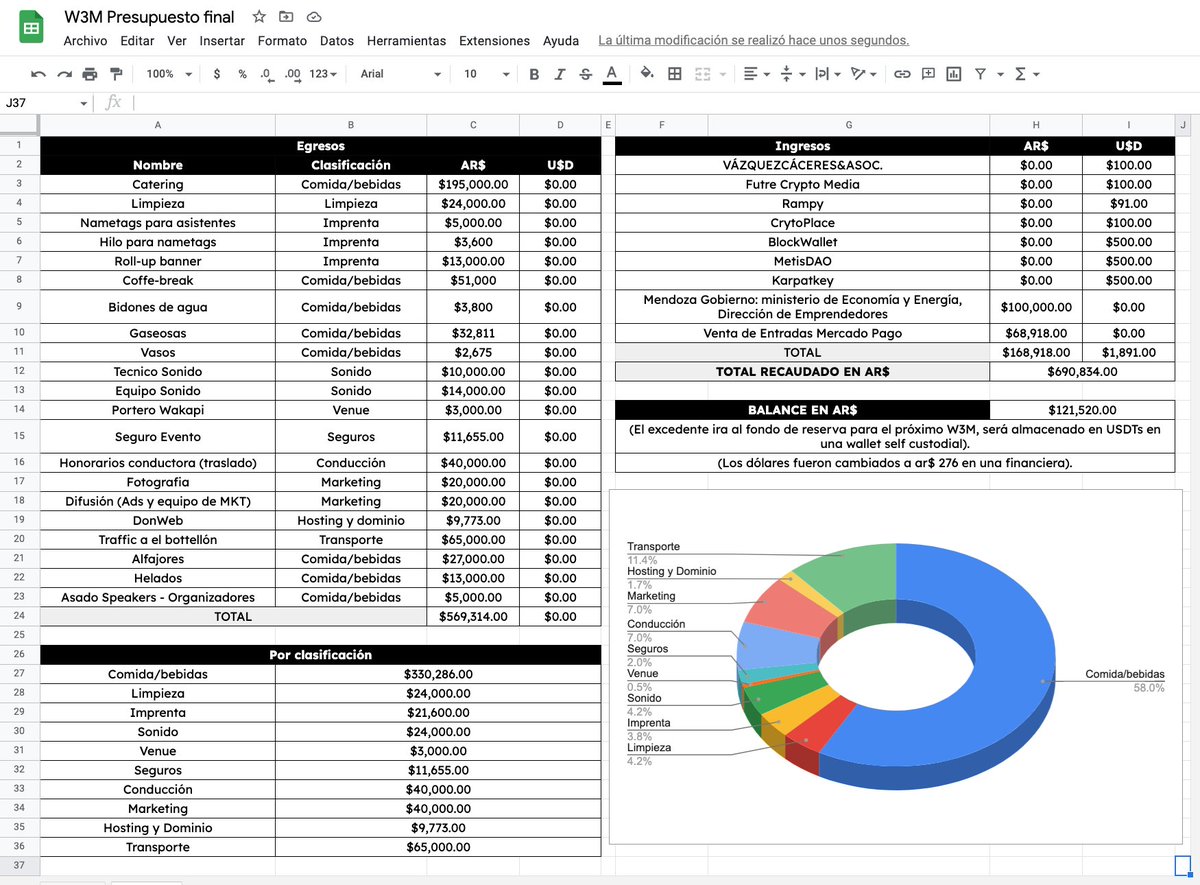This screenshot has height=885, width=1200.
Task: Undo the last action
Action: pos(39,74)
